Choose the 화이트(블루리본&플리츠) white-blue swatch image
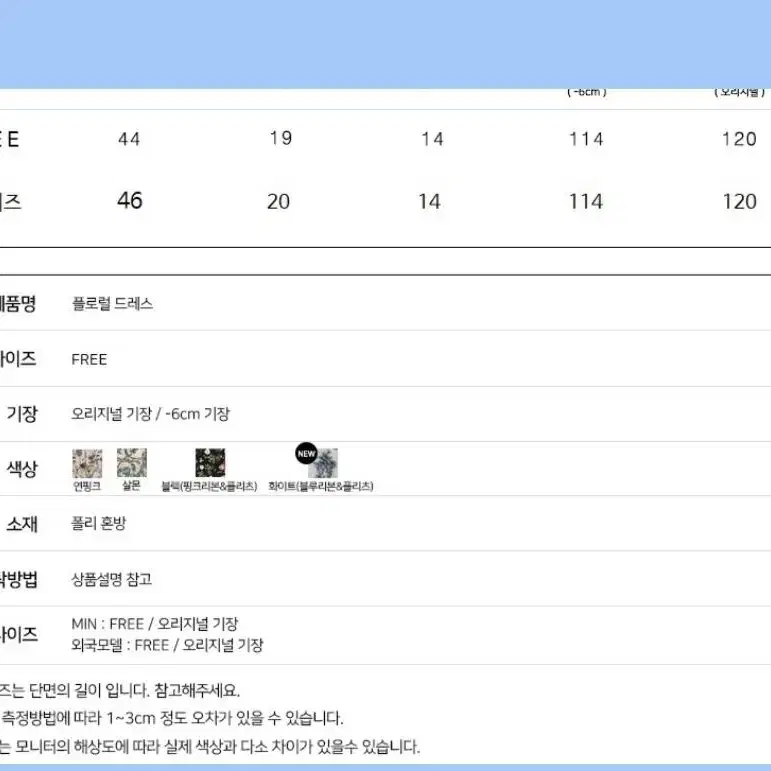771x771 pixels. coord(323,463)
